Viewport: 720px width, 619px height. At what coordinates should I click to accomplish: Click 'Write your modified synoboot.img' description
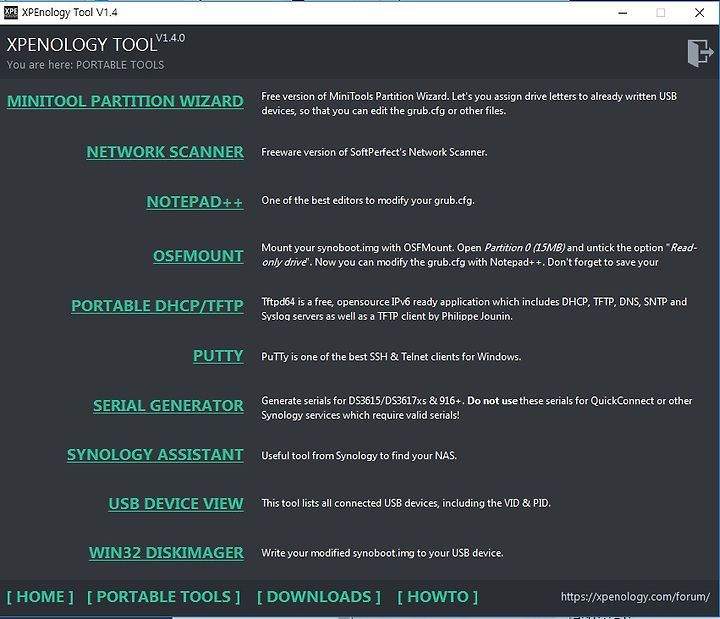(382, 553)
